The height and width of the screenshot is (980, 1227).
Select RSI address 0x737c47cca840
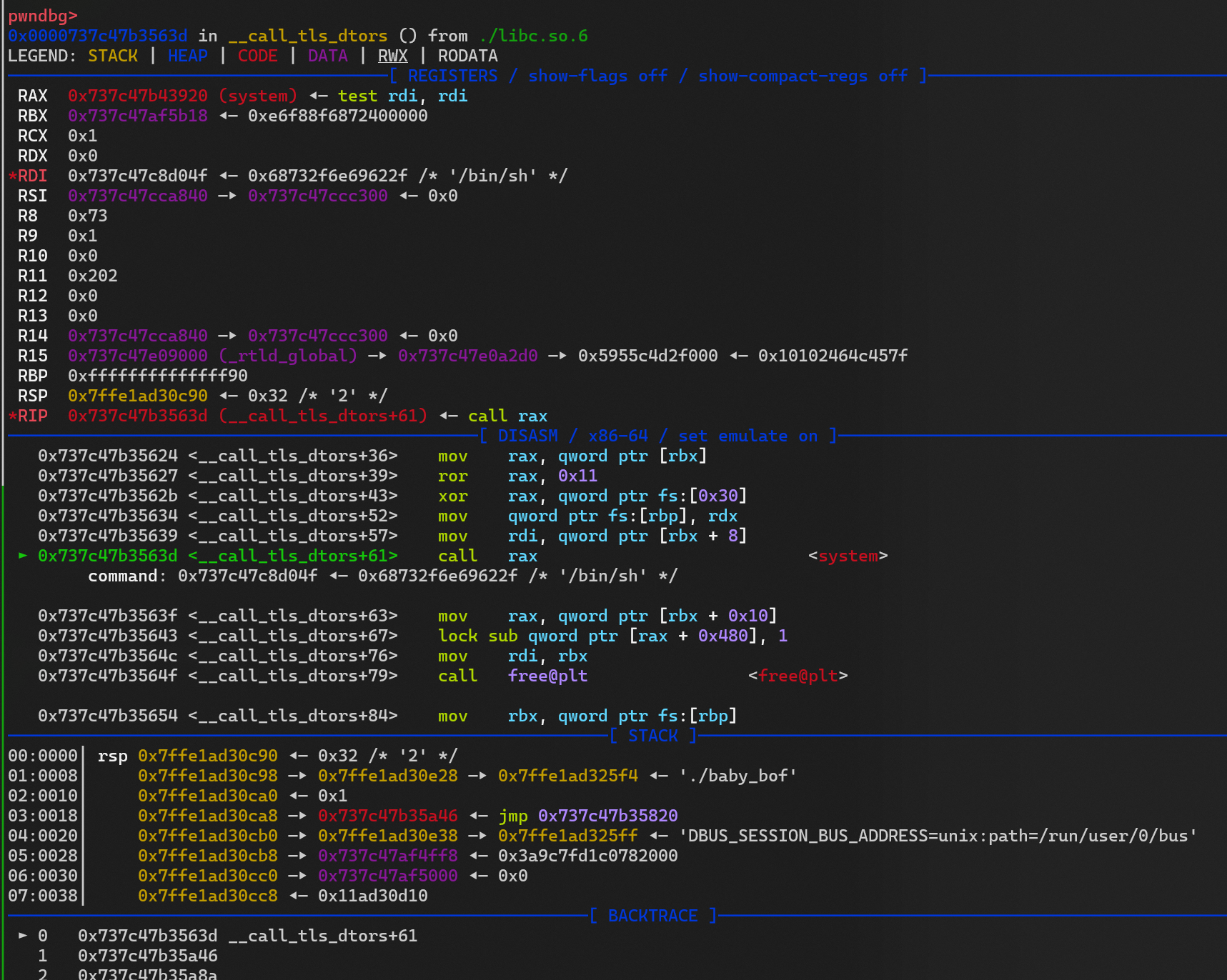(x=138, y=196)
